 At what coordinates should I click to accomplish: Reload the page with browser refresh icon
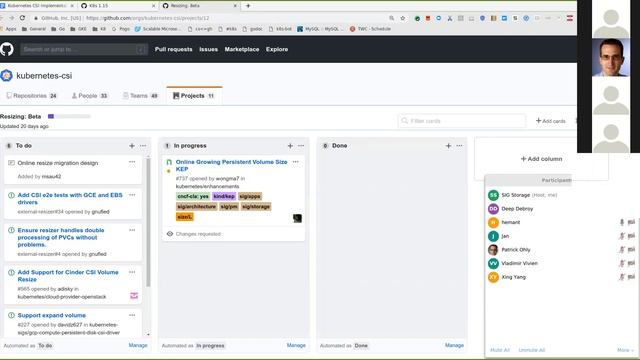point(22,18)
